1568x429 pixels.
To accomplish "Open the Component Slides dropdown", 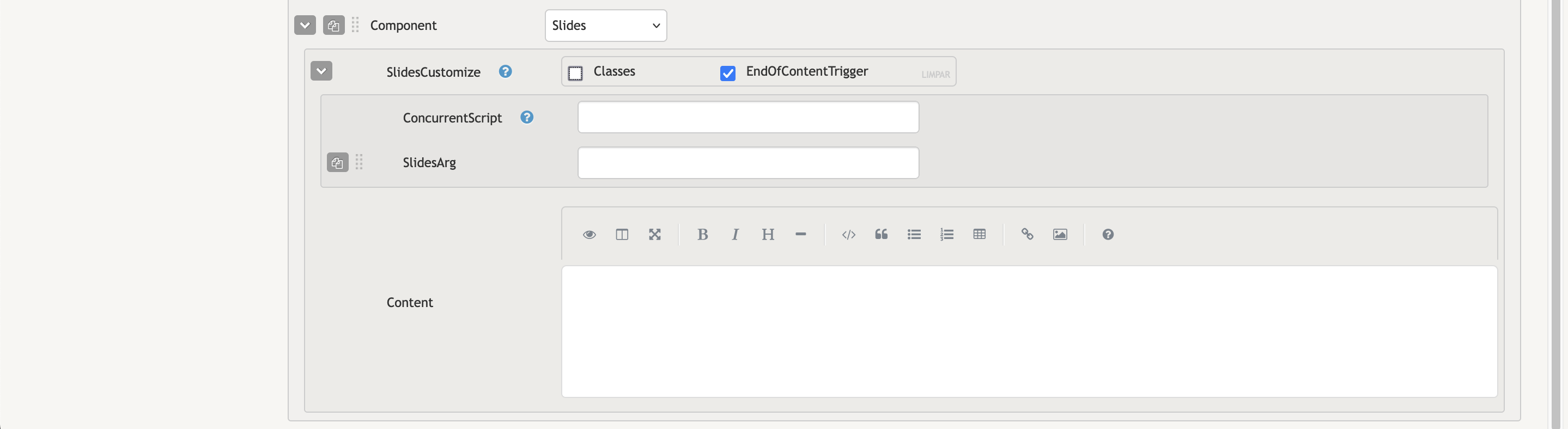I will tap(606, 26).
